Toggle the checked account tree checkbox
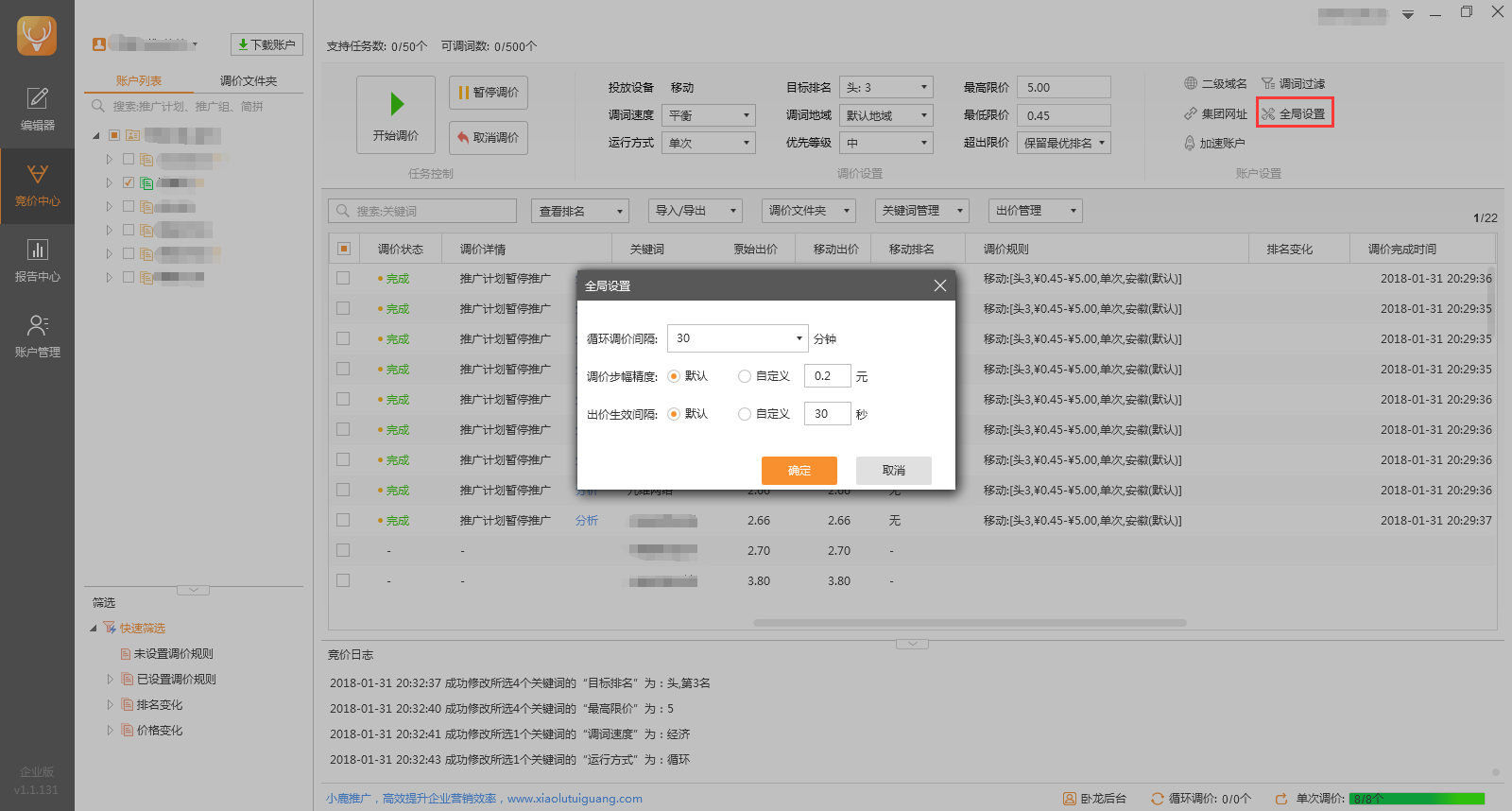The height and width of the screenshot is (811, 1512). point(129,182)
